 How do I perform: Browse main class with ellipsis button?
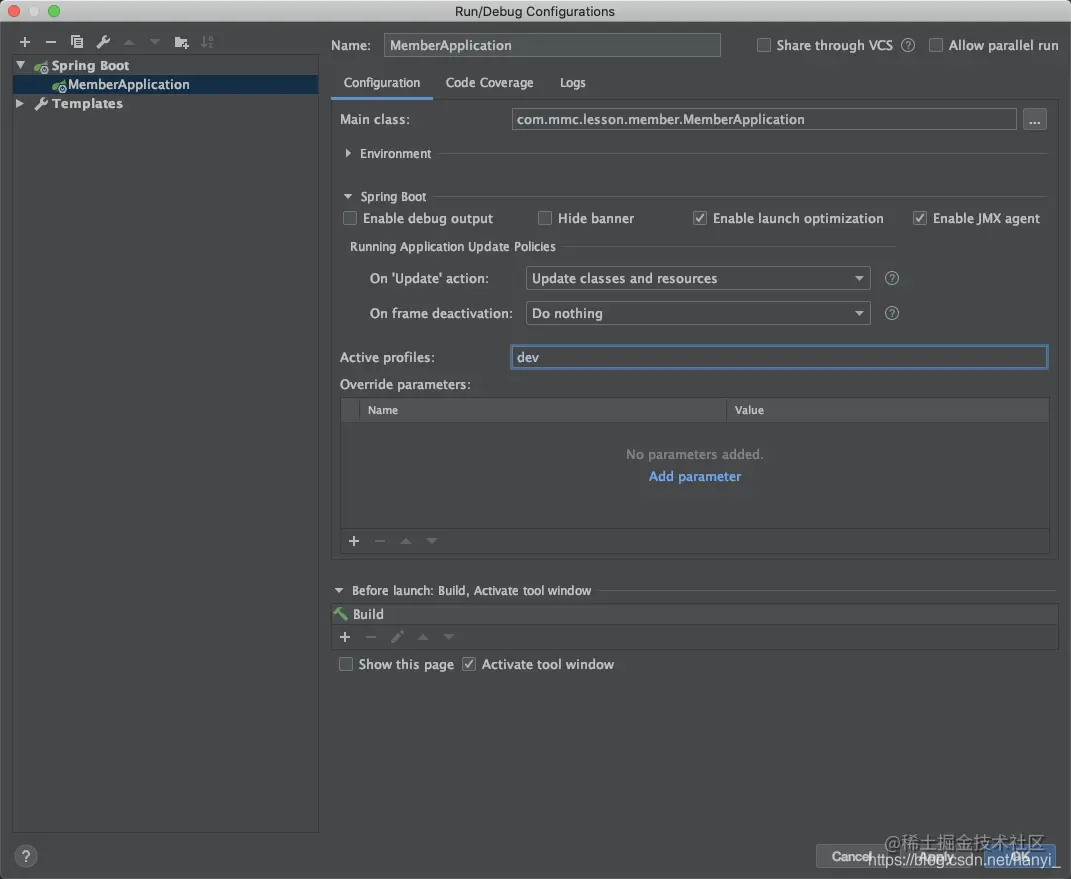[x=1035, y=120]
